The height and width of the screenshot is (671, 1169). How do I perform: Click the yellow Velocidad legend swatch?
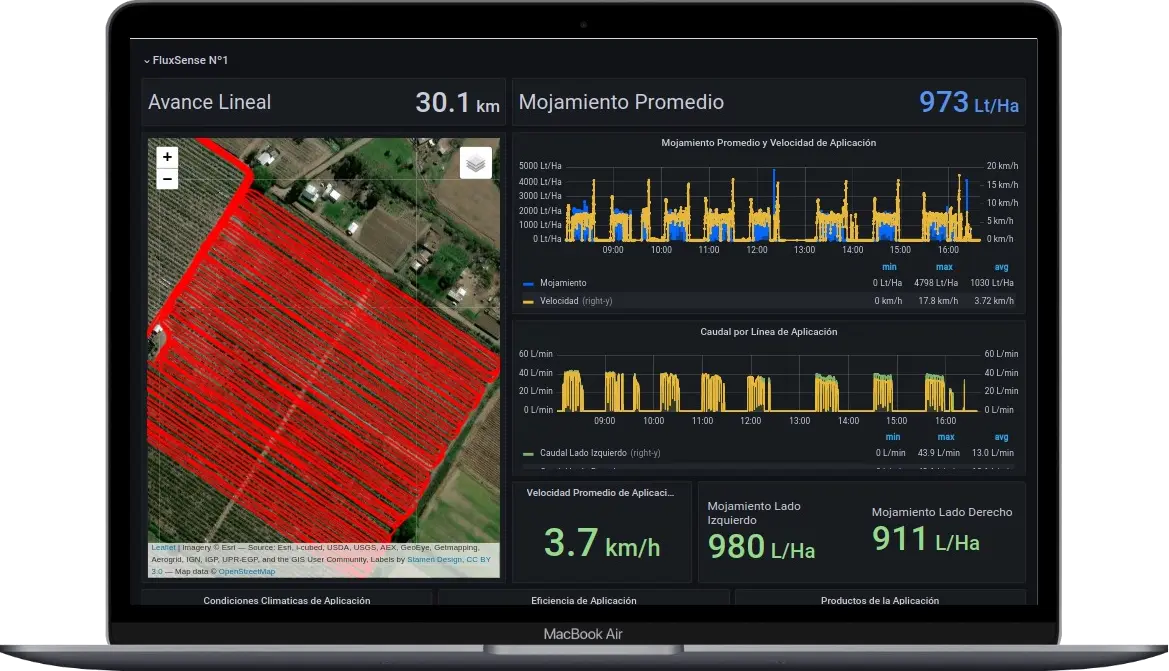(528, 301)
